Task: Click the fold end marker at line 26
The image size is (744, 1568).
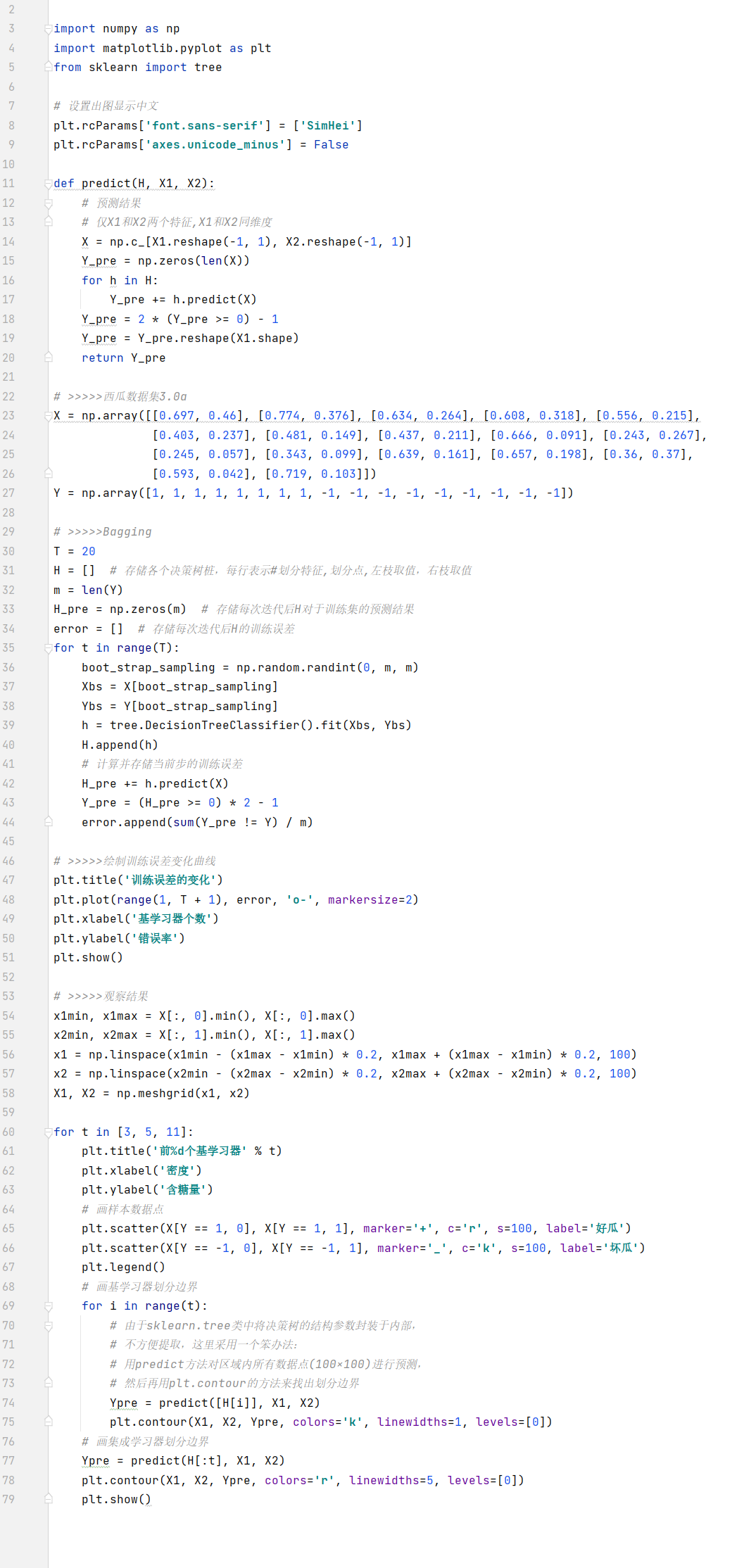Action: tap(49, 474)
